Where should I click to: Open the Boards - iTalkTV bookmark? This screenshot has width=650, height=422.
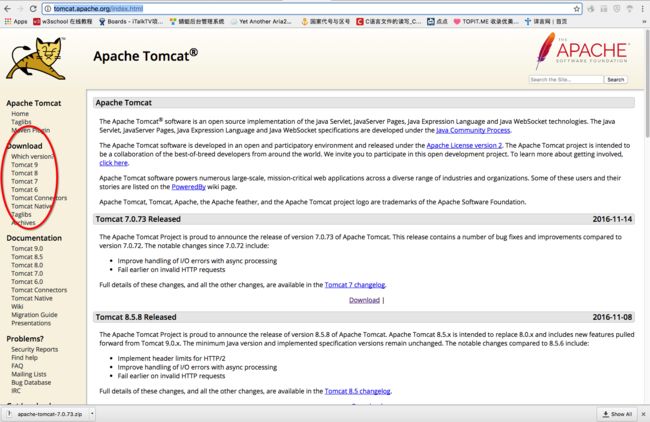[131, 22]
